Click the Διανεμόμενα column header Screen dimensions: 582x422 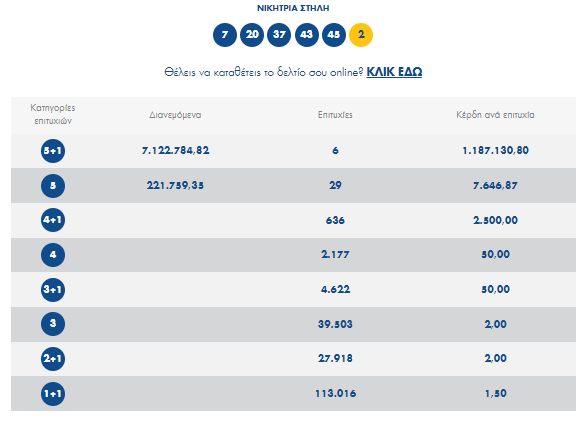175,115
